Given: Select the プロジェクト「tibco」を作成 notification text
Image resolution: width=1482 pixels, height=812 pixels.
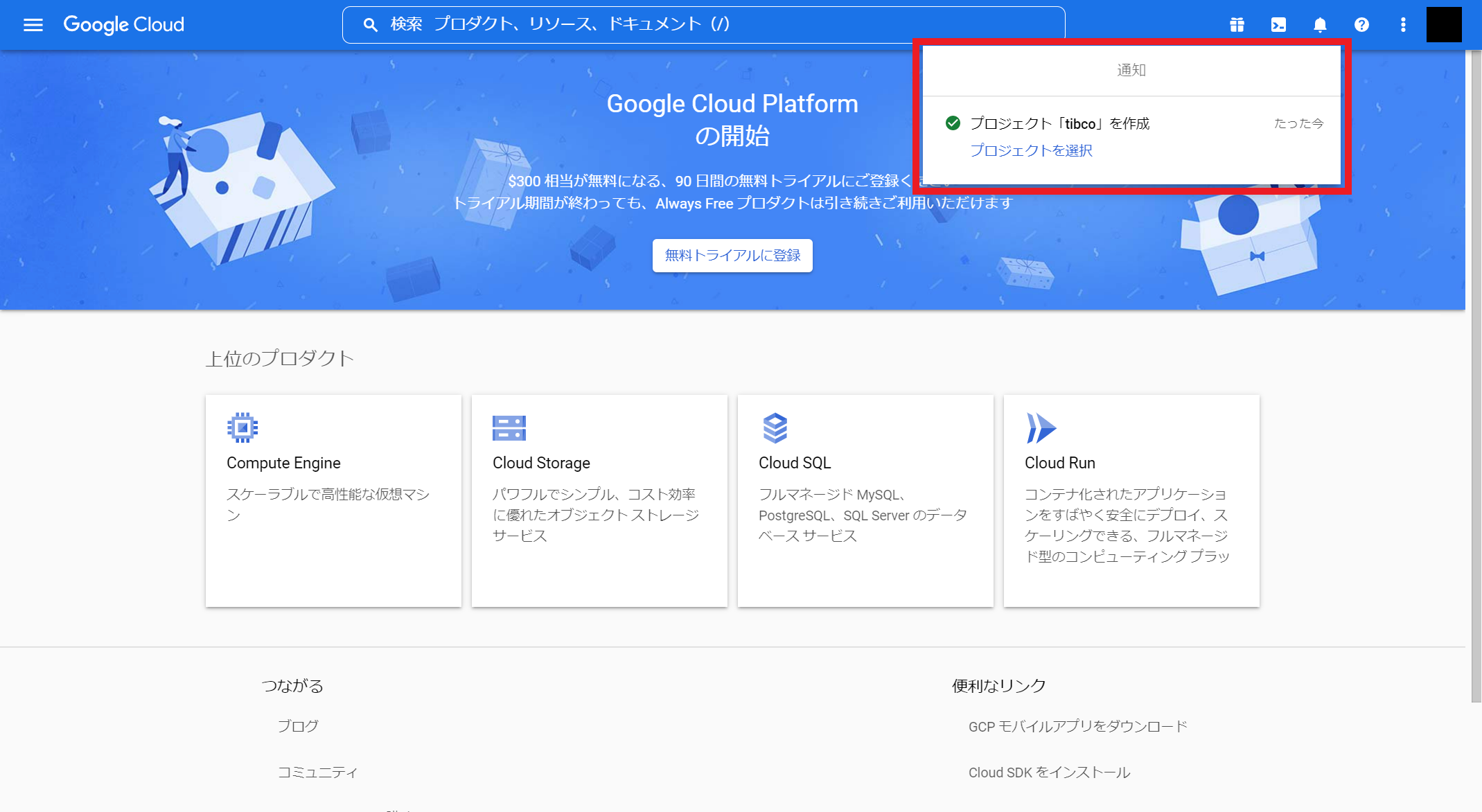Looking at the screenshot, I should click(x=1059, y=123).
